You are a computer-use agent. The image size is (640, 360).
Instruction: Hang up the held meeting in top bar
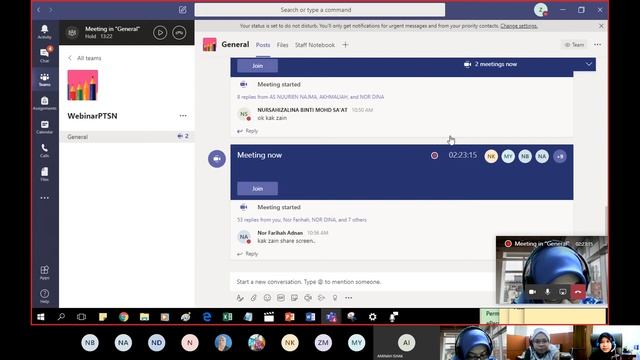[x=179, y=33]
